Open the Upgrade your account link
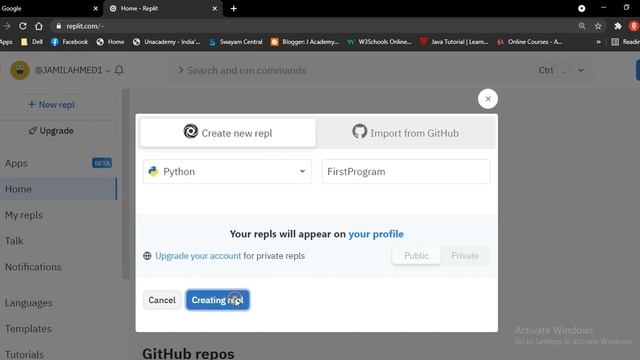The width and height of the screenshot is (640, 360). (x=198, y=256)
